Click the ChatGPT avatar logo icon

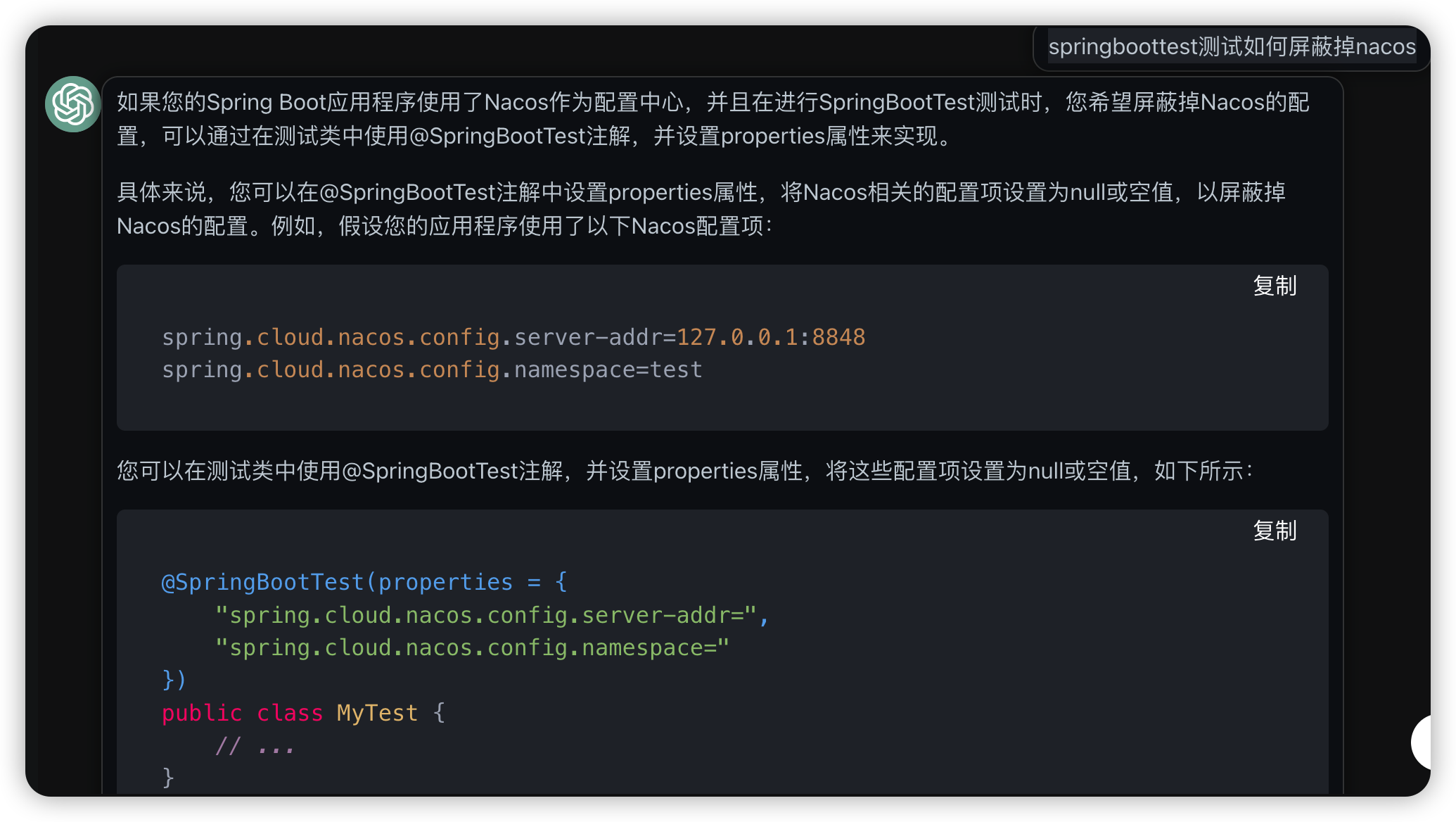[72, 104]
